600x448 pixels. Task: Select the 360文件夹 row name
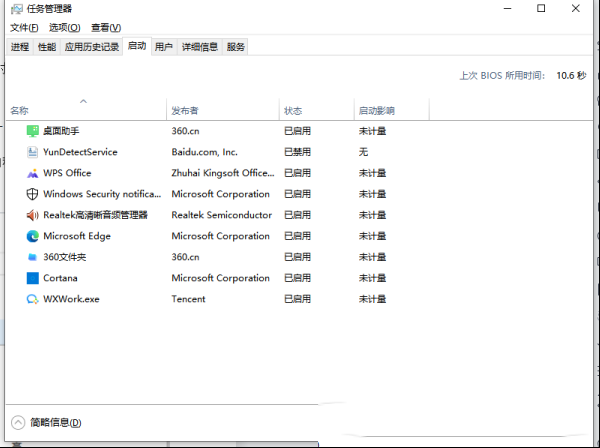(x=65, y=257)
